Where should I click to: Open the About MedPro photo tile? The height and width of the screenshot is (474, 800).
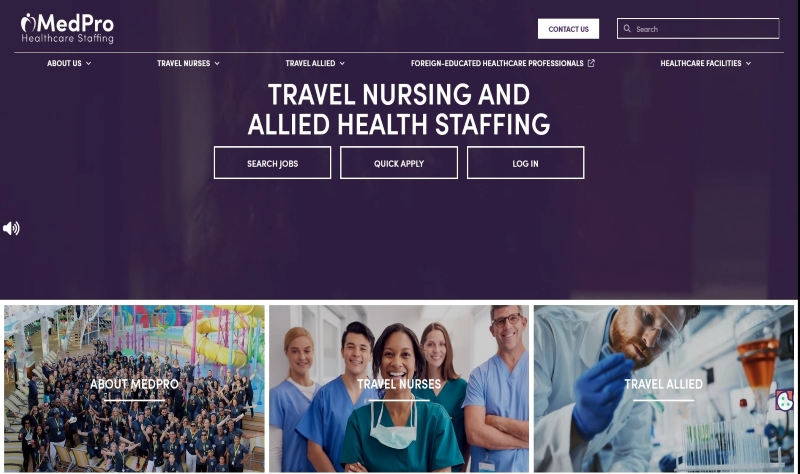[x=134, y=388]
